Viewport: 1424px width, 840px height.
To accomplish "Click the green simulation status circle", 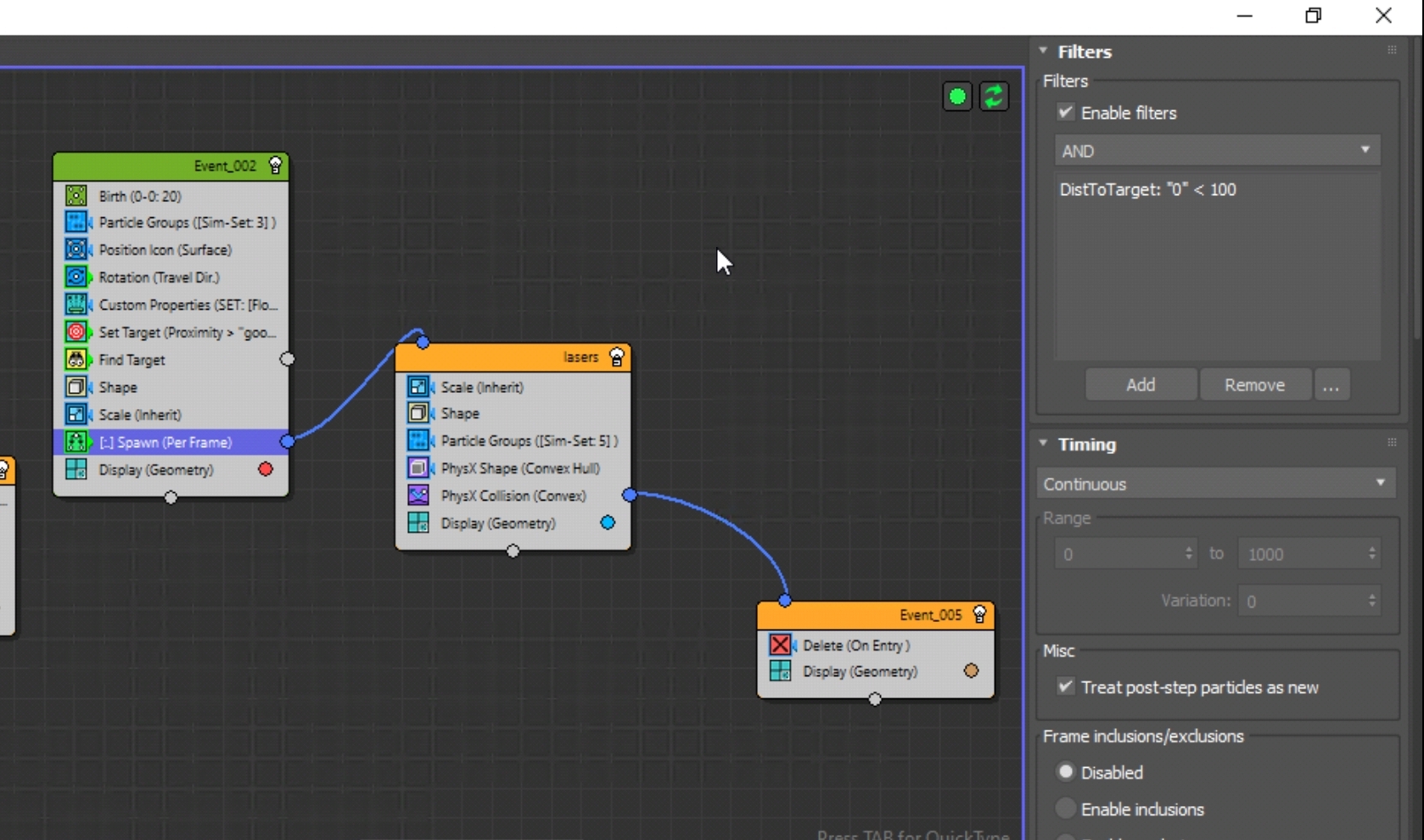I will (x=957, y=97).
